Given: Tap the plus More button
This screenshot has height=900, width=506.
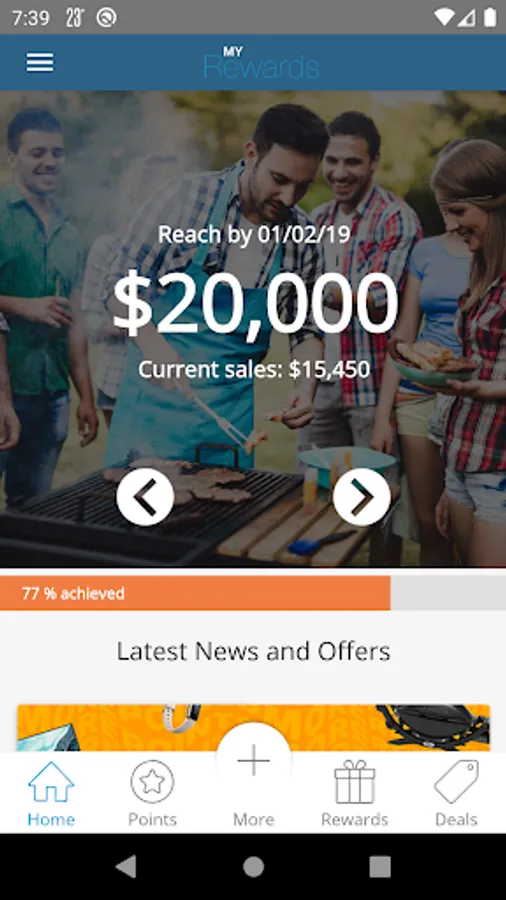Looking at the screenshot, I should [x=254, y=761].
